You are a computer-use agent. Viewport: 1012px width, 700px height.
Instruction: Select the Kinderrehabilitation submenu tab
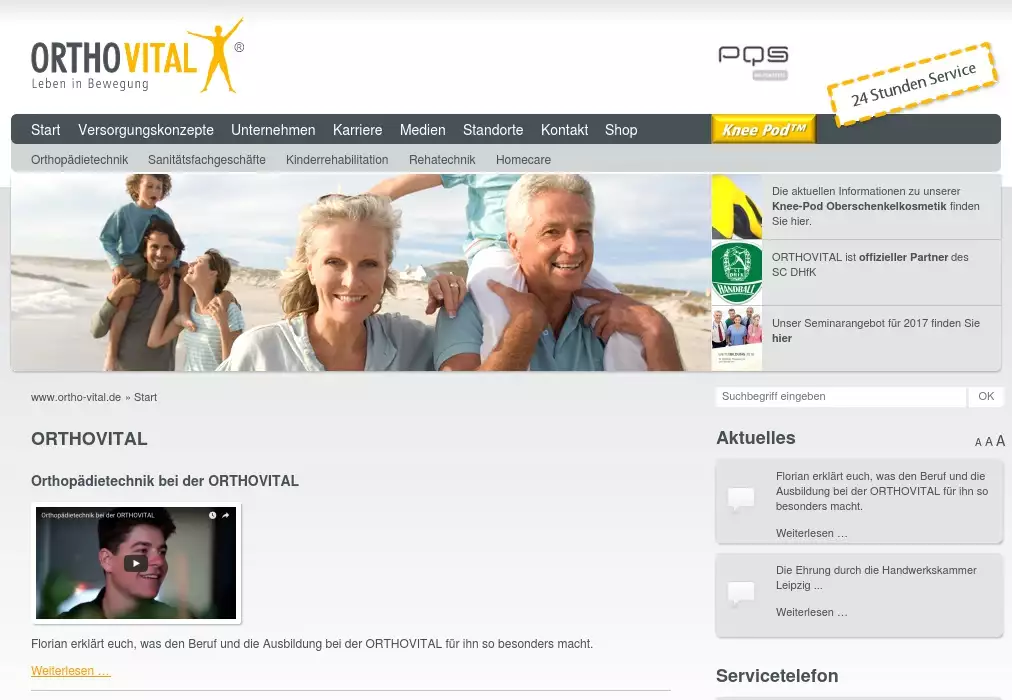(x=337, y=160)
